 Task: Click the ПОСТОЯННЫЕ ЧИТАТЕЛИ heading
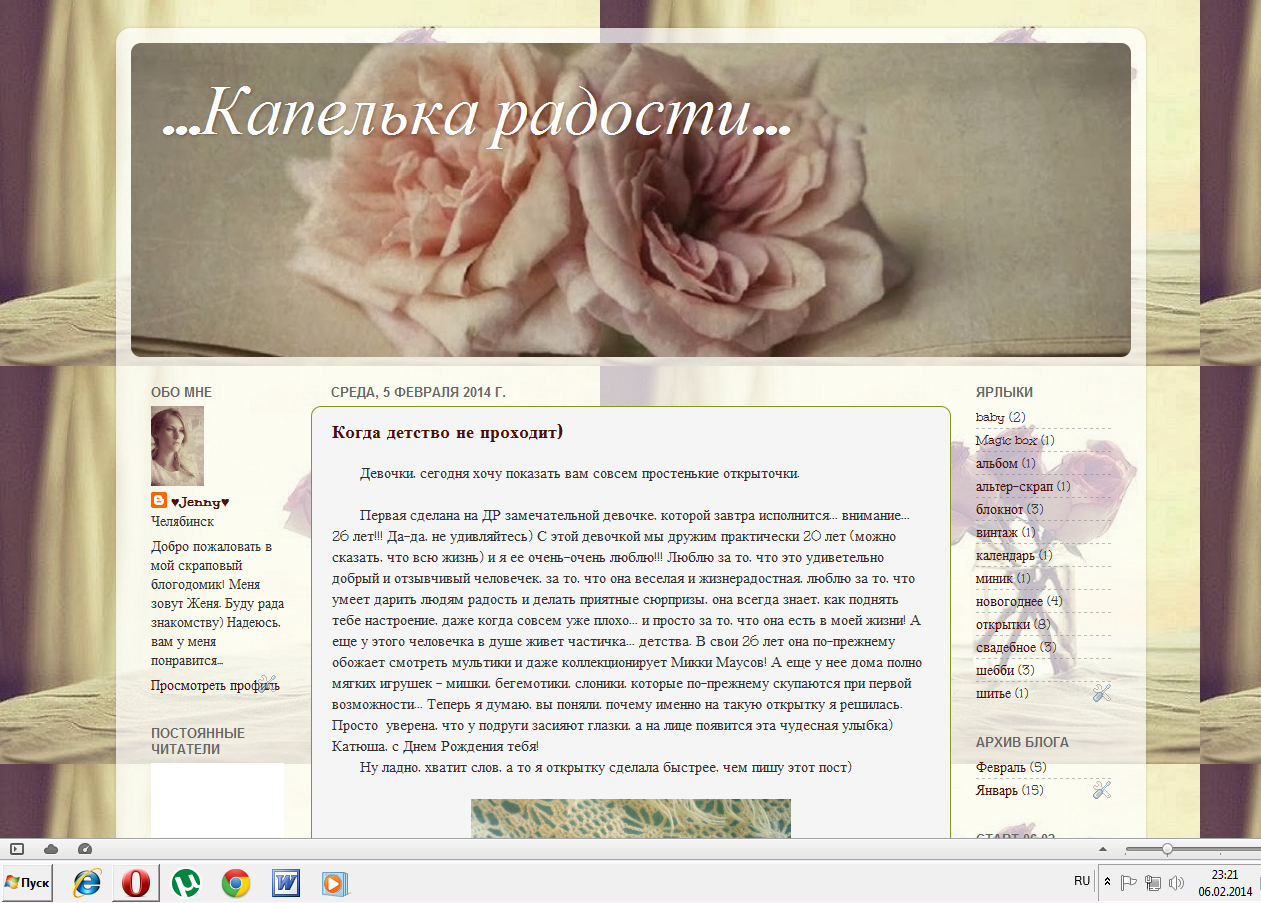tap(198, 741)
